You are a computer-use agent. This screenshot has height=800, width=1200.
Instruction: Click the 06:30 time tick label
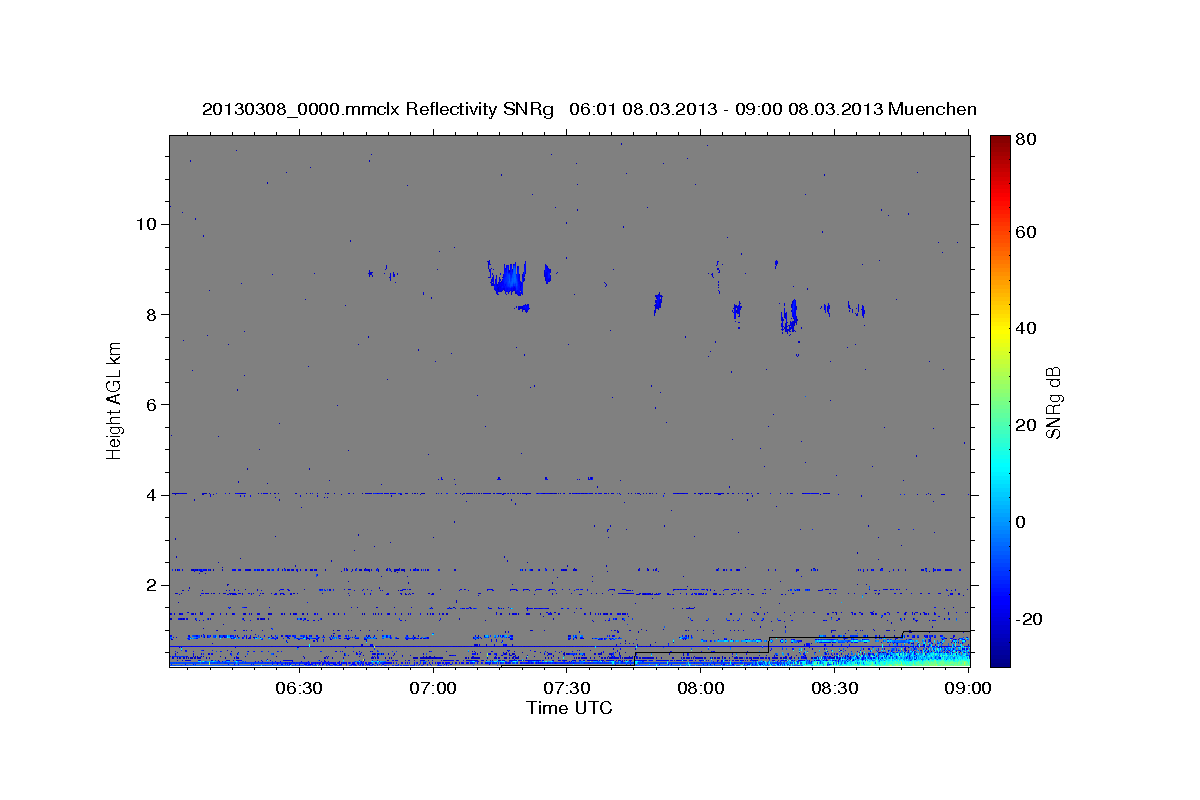click(298, 689)
